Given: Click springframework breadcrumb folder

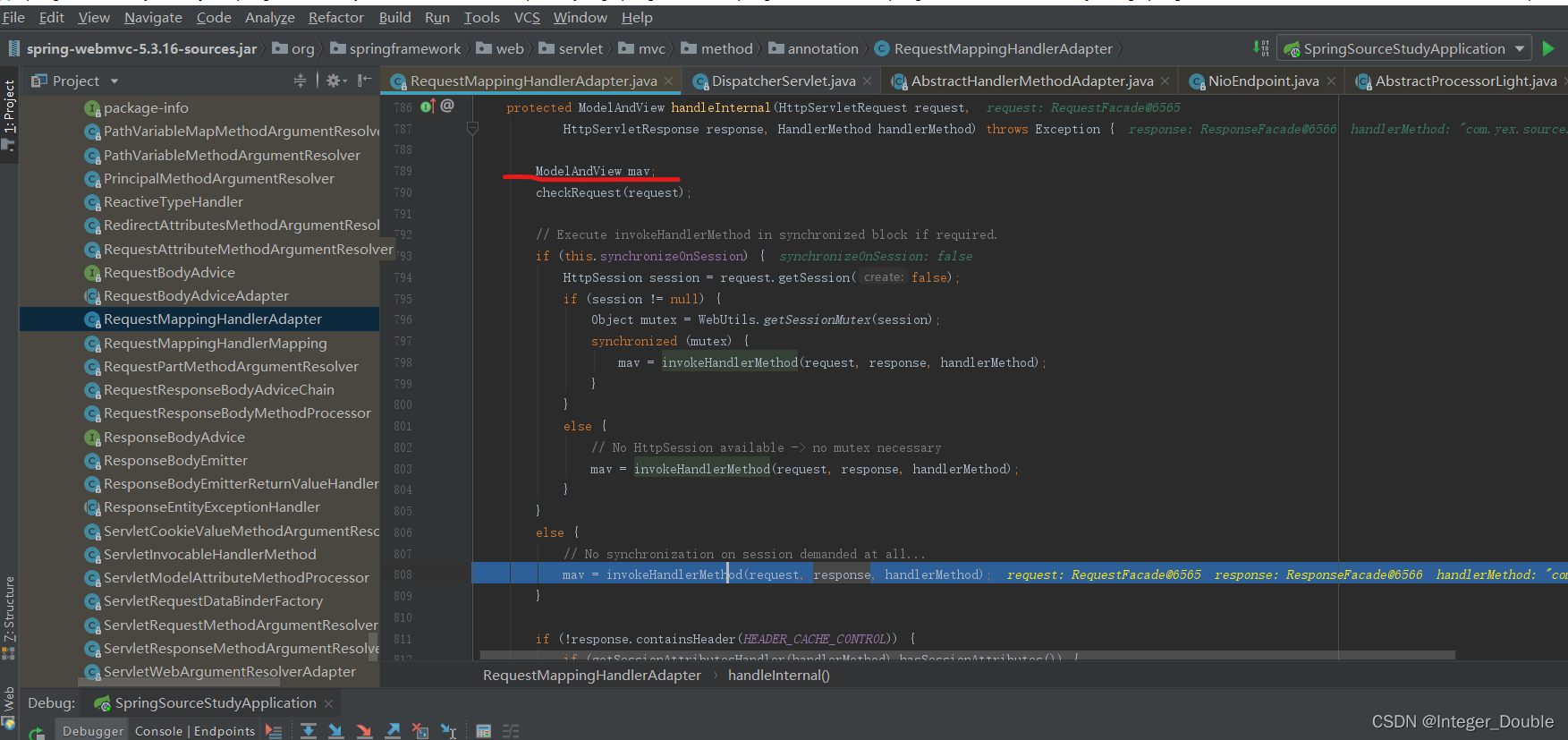Looking at the screenshot, I should [x=395, y=49].
